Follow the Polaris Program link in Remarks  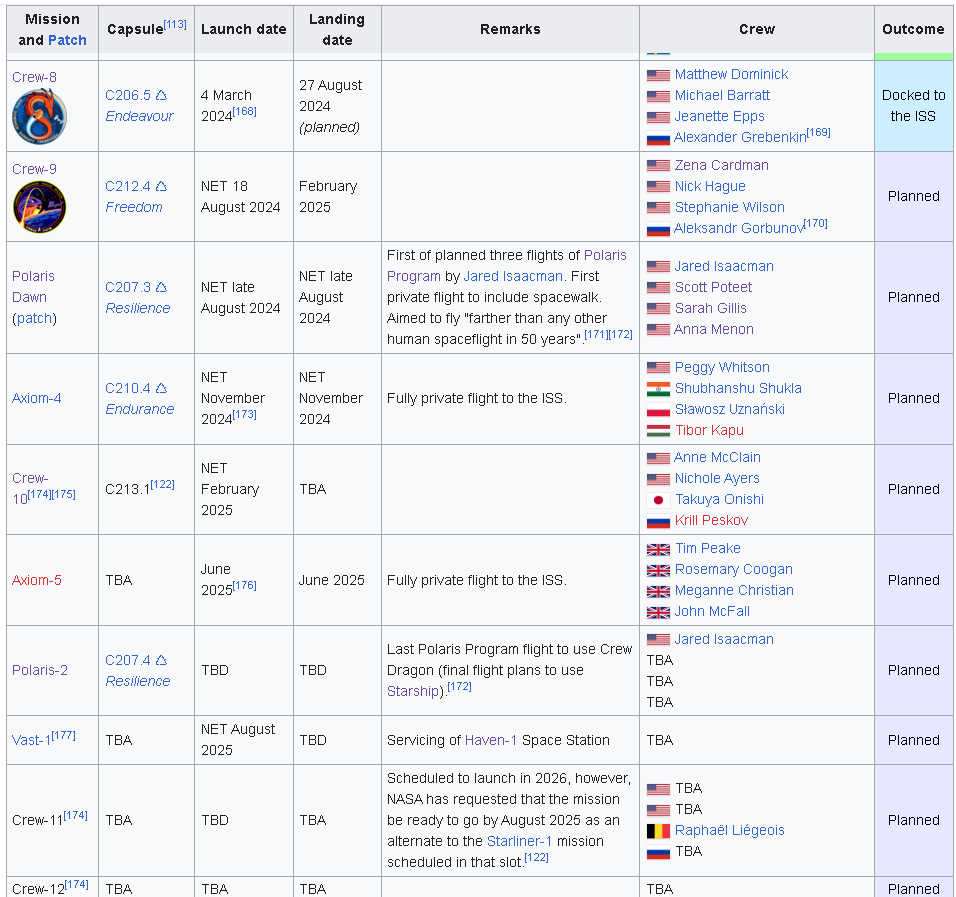pyautogui.click(x=507, y=266)
